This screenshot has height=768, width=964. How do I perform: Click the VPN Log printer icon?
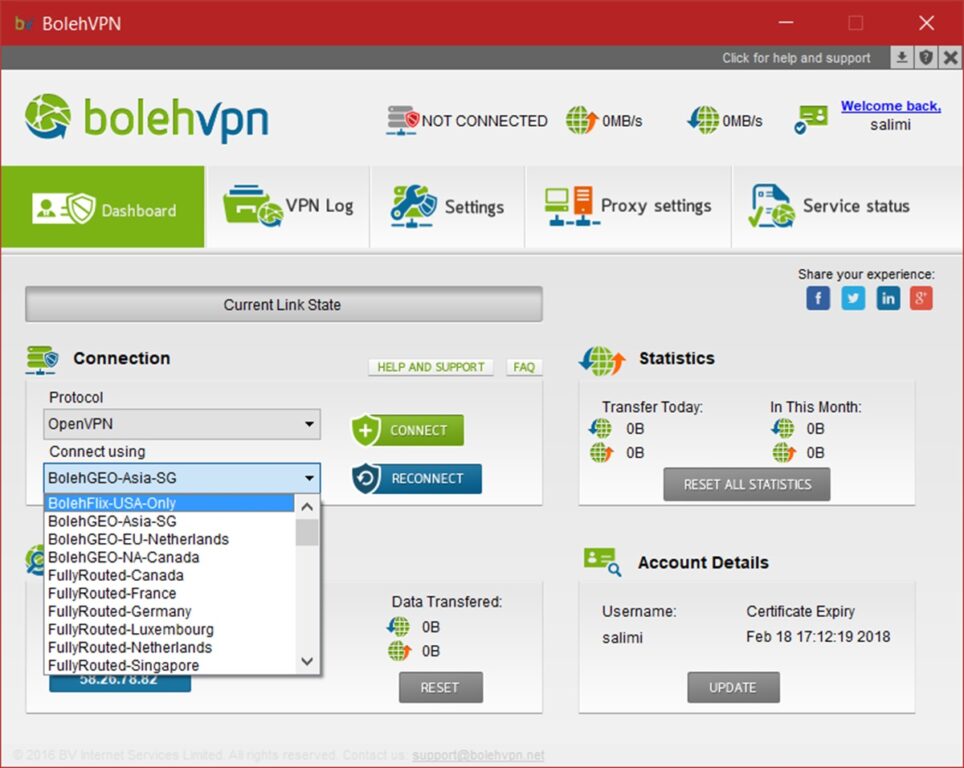(x=252, y=205)
